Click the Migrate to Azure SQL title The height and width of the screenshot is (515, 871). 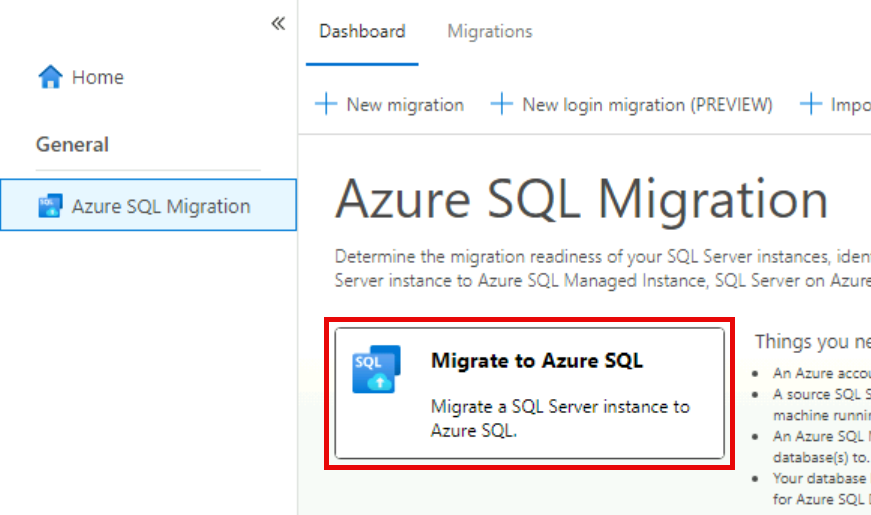click(x=537, y=361)
